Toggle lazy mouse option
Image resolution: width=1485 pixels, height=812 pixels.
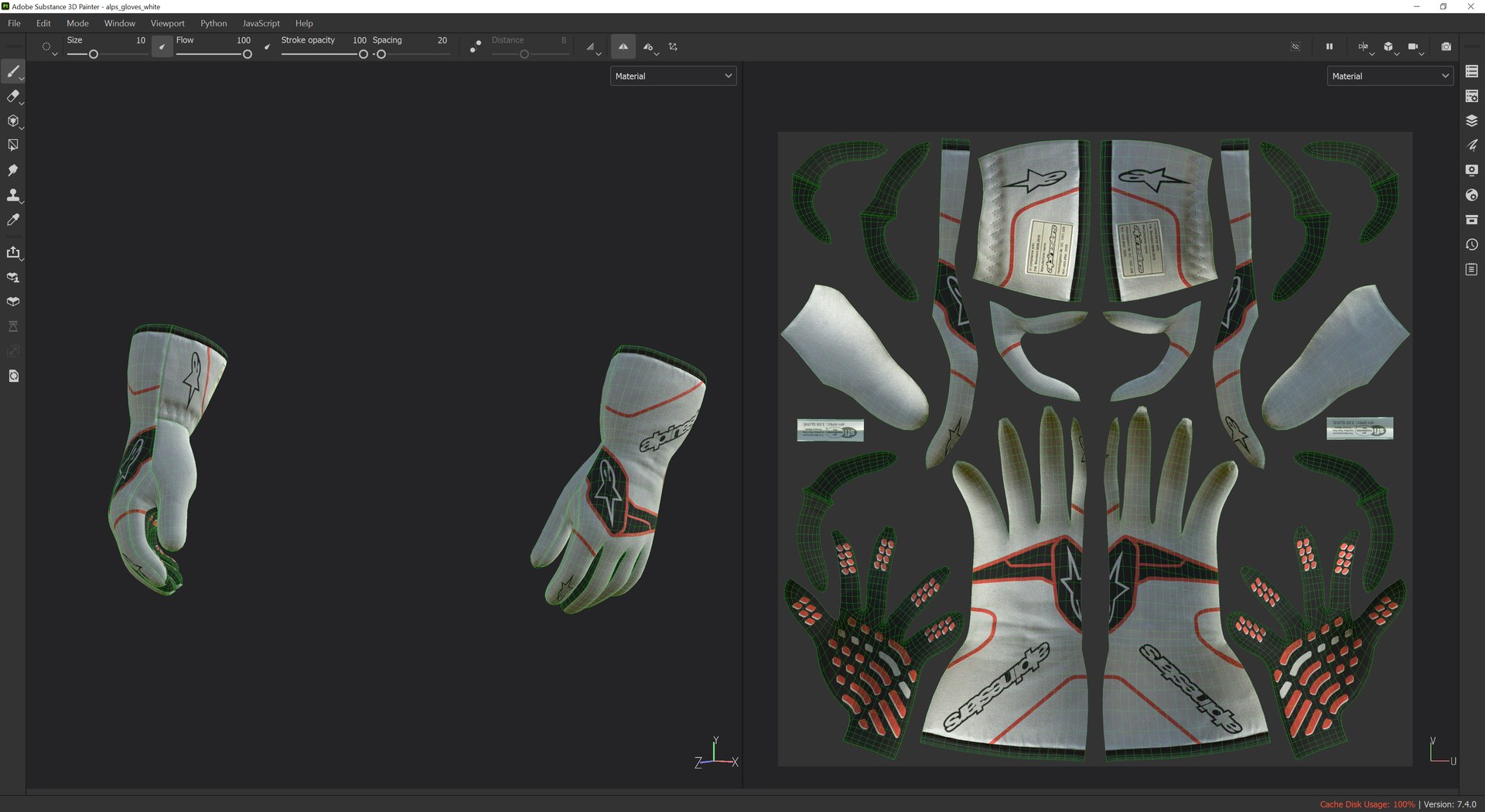[x=475, y=46]
